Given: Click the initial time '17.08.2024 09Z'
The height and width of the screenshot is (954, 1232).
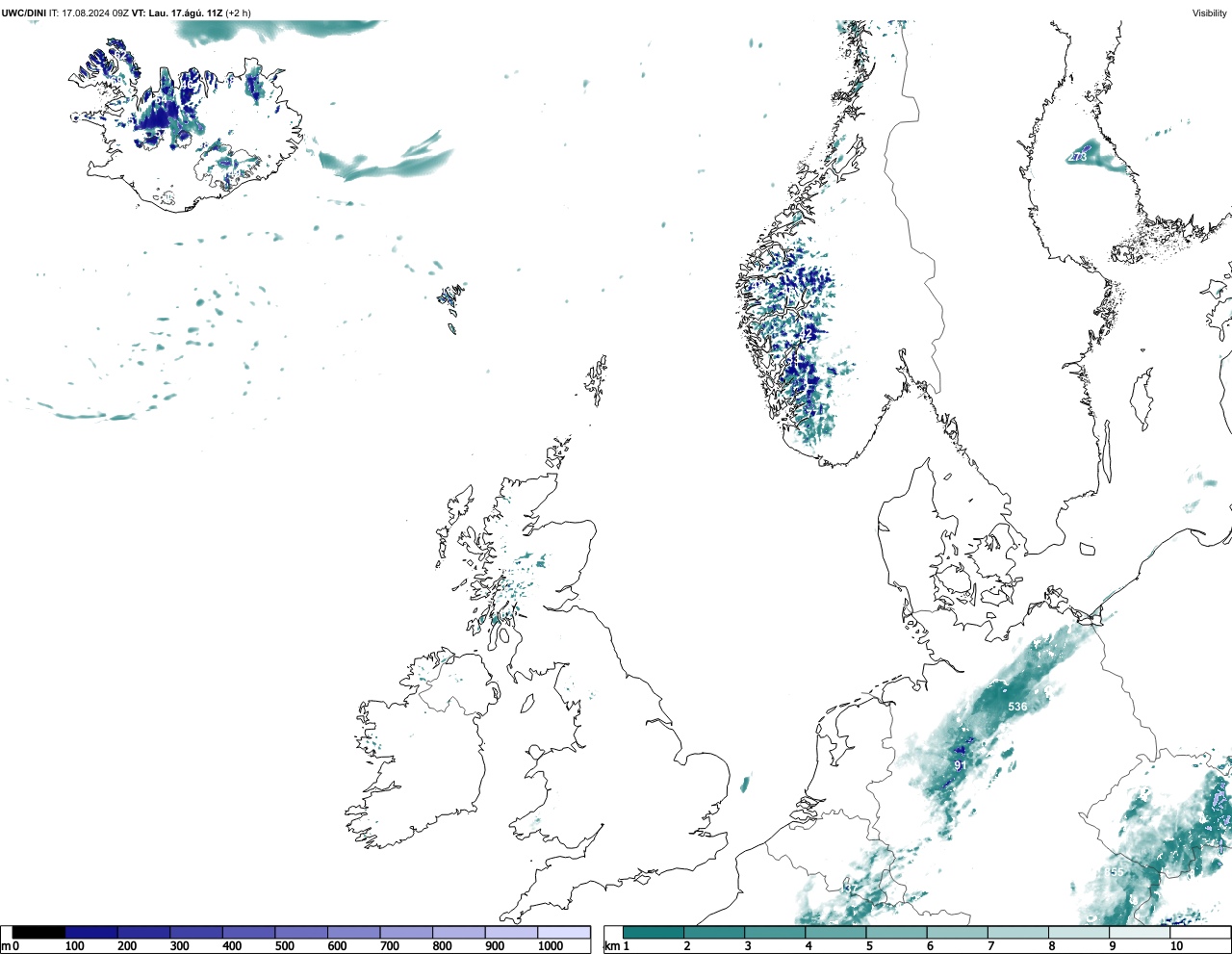Looking at the screenshot, I should (95, 13).
